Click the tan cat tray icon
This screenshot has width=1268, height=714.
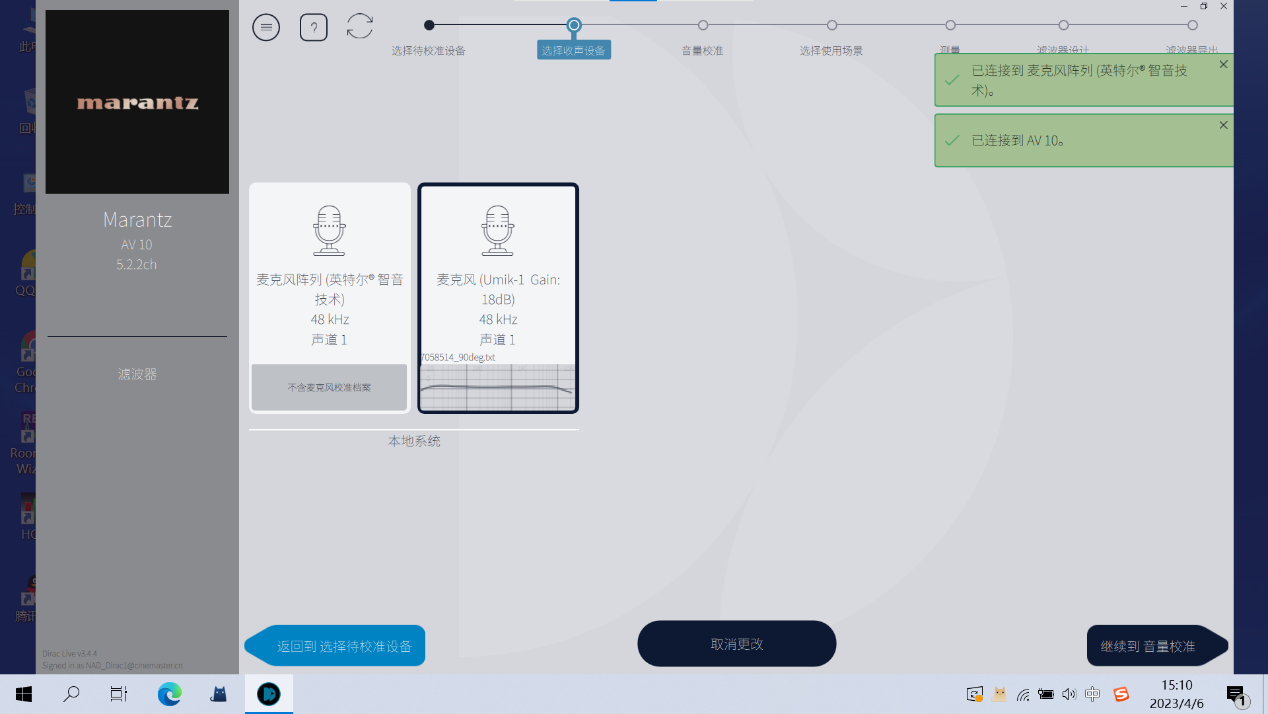coord(999,694)
